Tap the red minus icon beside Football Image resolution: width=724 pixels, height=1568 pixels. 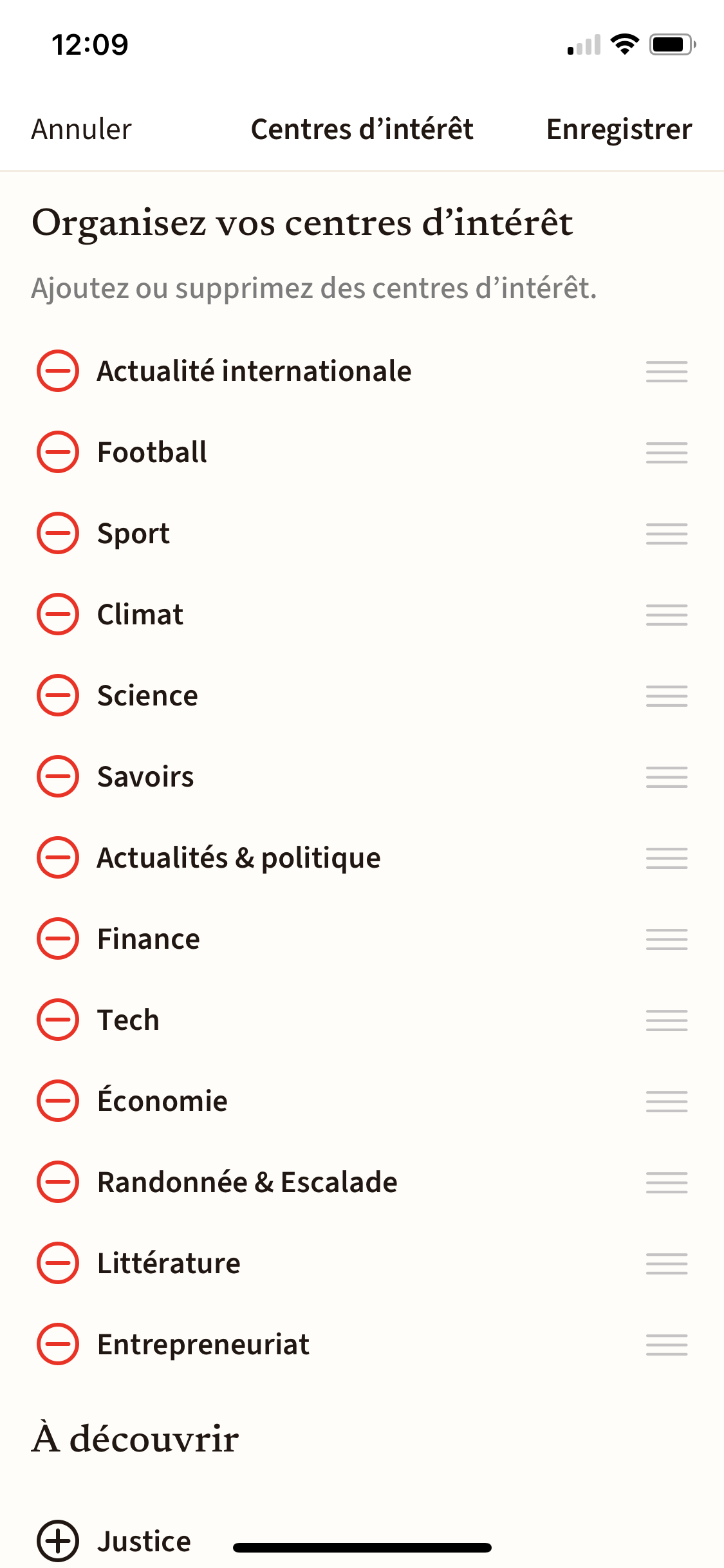click(x=58, y=452)
